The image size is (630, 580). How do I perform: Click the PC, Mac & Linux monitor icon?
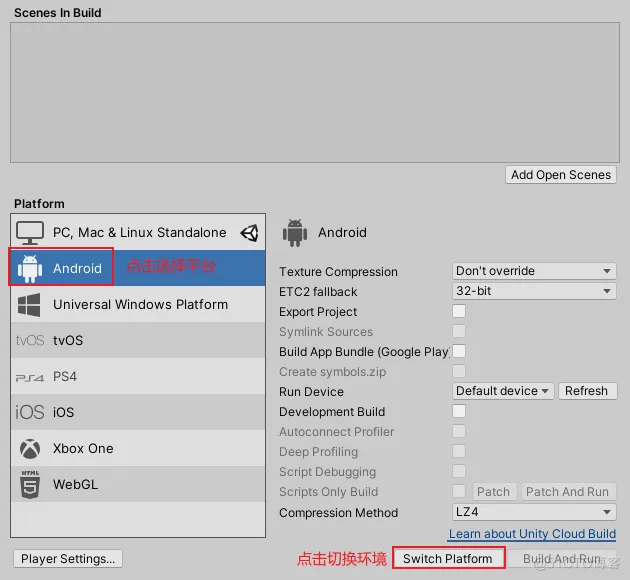tap(30, 233)
